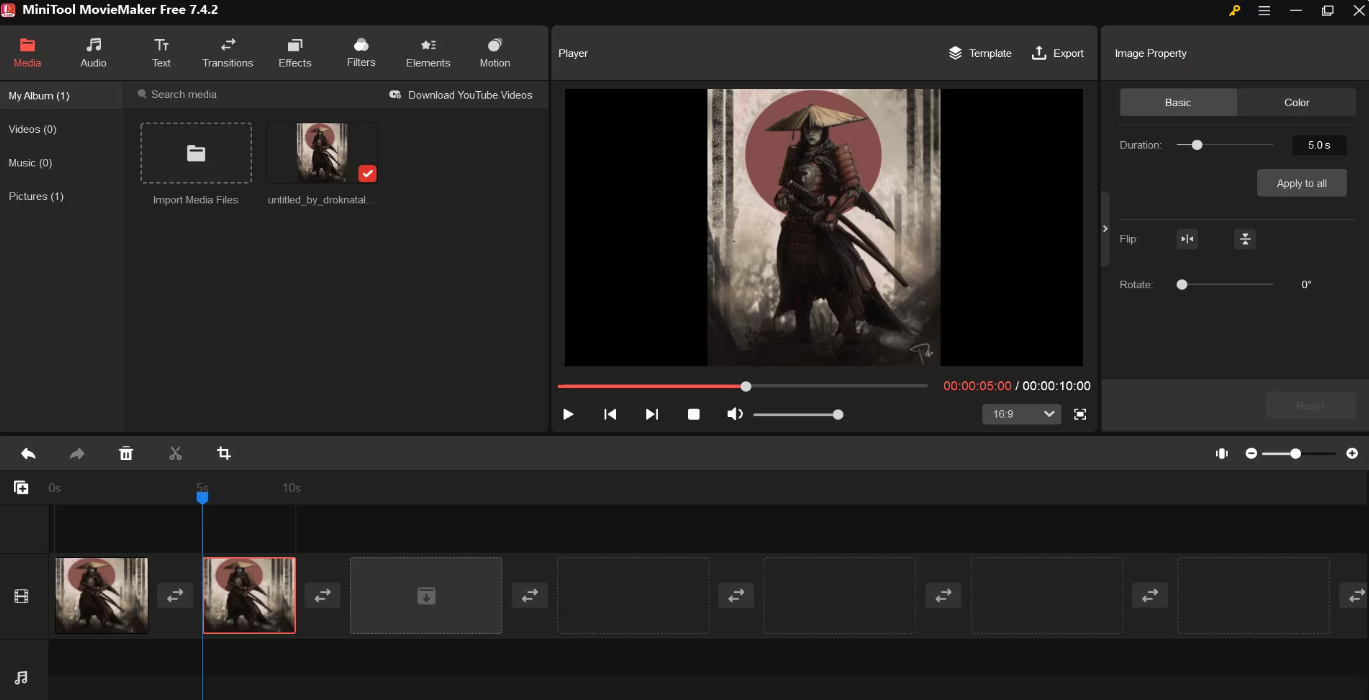Open the Text tool panel
This screenshot has width=1369, height=700.
tap(161, 52)
